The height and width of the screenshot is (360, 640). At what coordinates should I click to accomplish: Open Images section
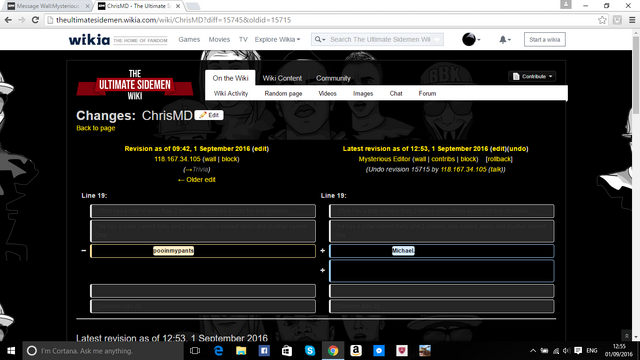coord(363,93)
